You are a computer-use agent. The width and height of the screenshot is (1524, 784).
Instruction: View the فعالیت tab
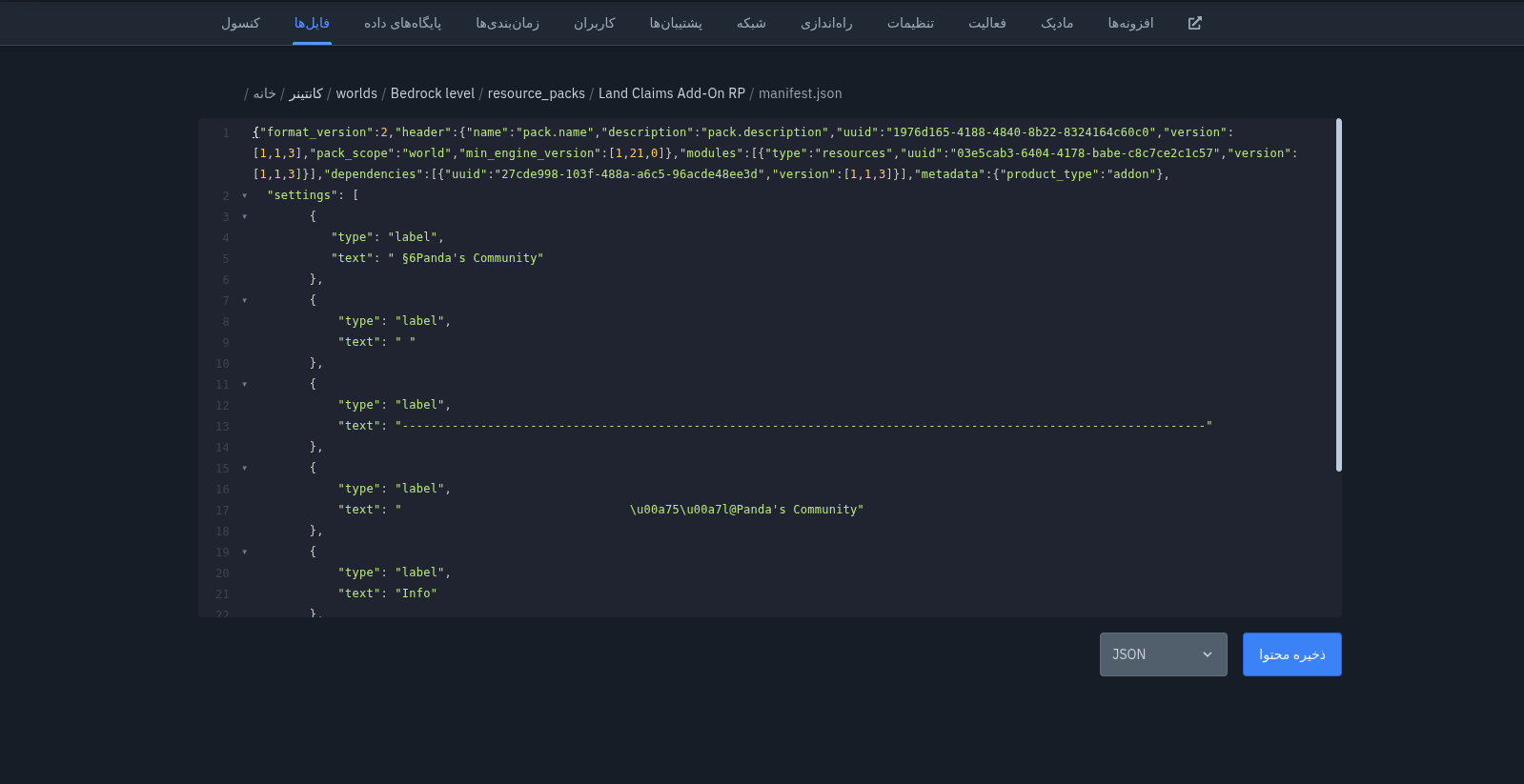[x=987, y=23]
